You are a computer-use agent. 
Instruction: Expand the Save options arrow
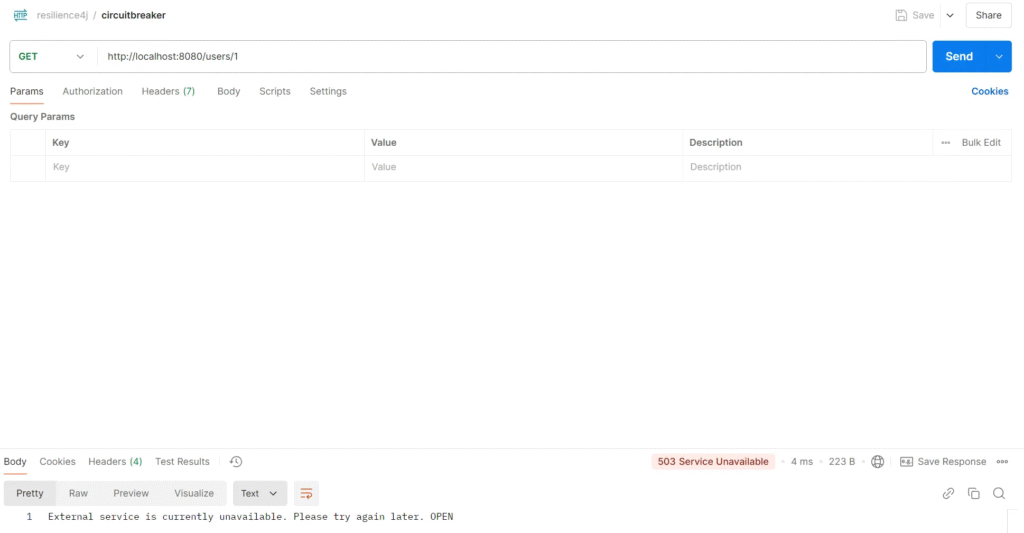pyautogui.click(x=950, y=15)
